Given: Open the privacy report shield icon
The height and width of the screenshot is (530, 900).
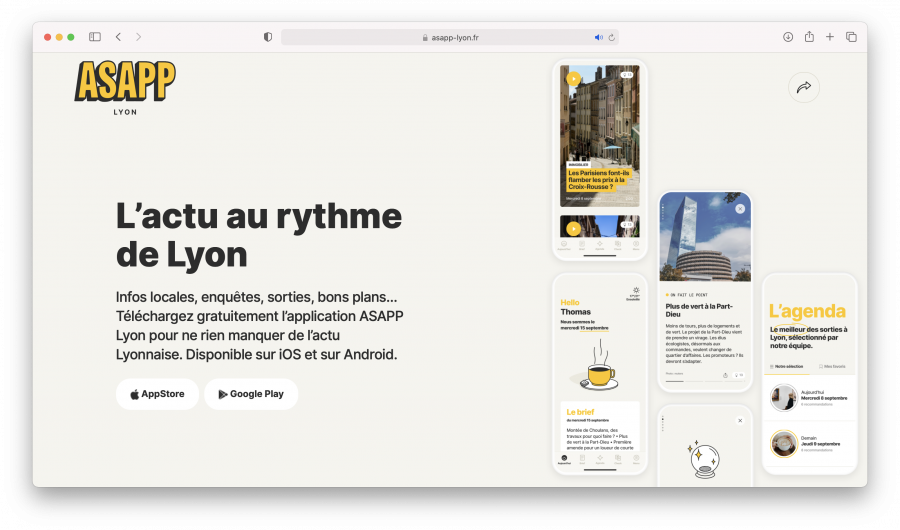Looking at the screenshot, I should pyautogui.click(x=267, y=37).
